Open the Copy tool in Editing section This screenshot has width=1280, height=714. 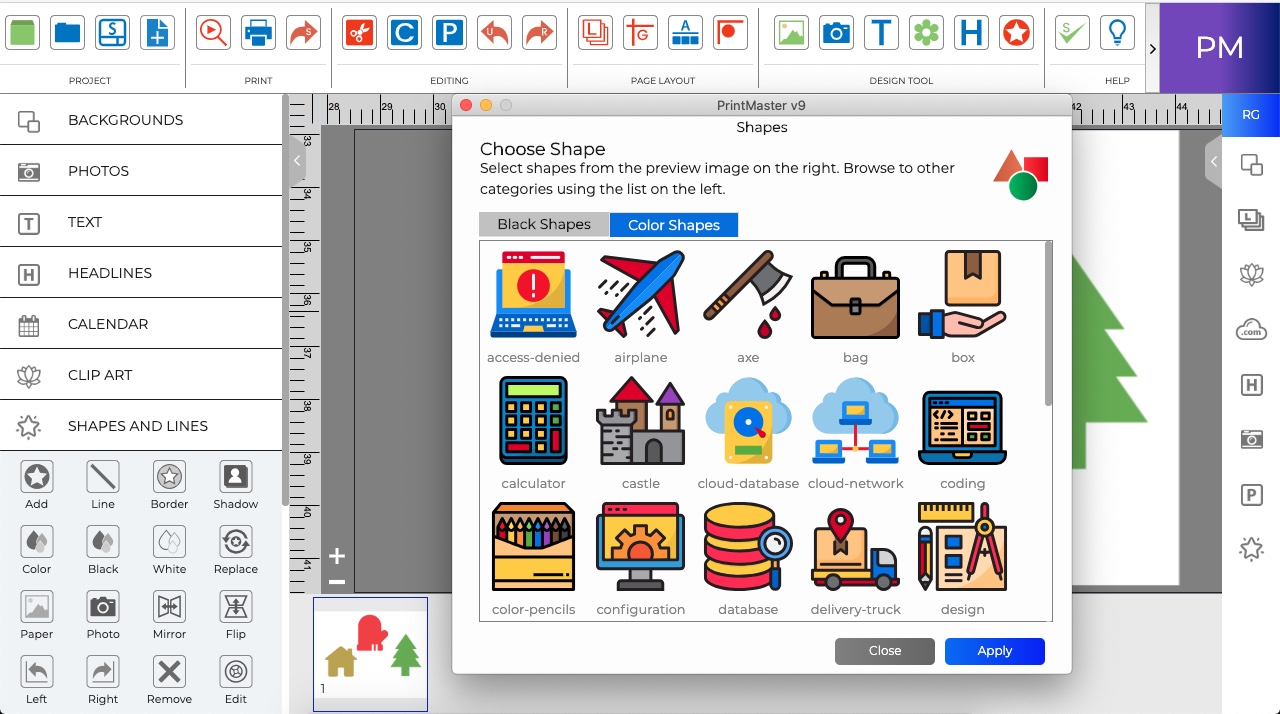click(x=404, y=32)
